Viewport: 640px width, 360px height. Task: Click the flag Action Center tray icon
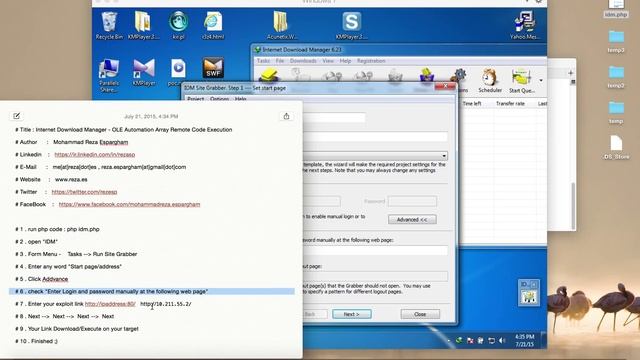point(470,340)
